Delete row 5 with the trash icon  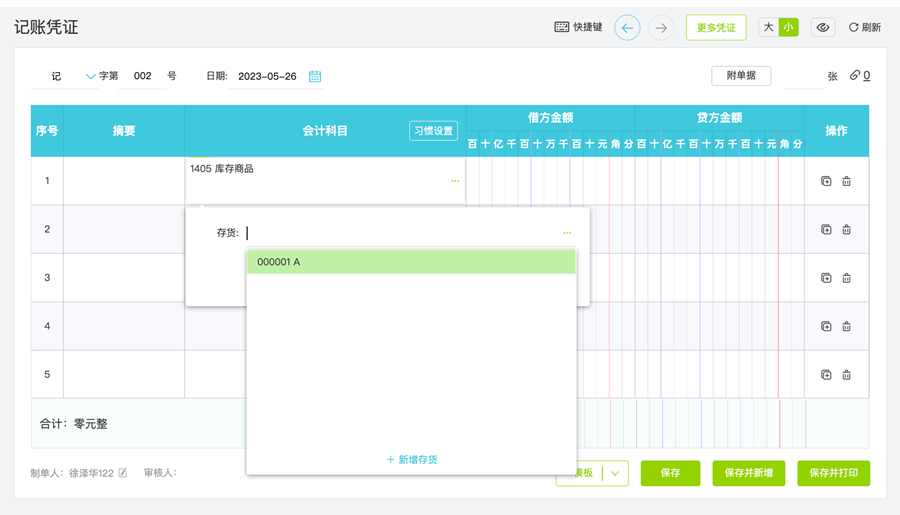coord(846,375)
